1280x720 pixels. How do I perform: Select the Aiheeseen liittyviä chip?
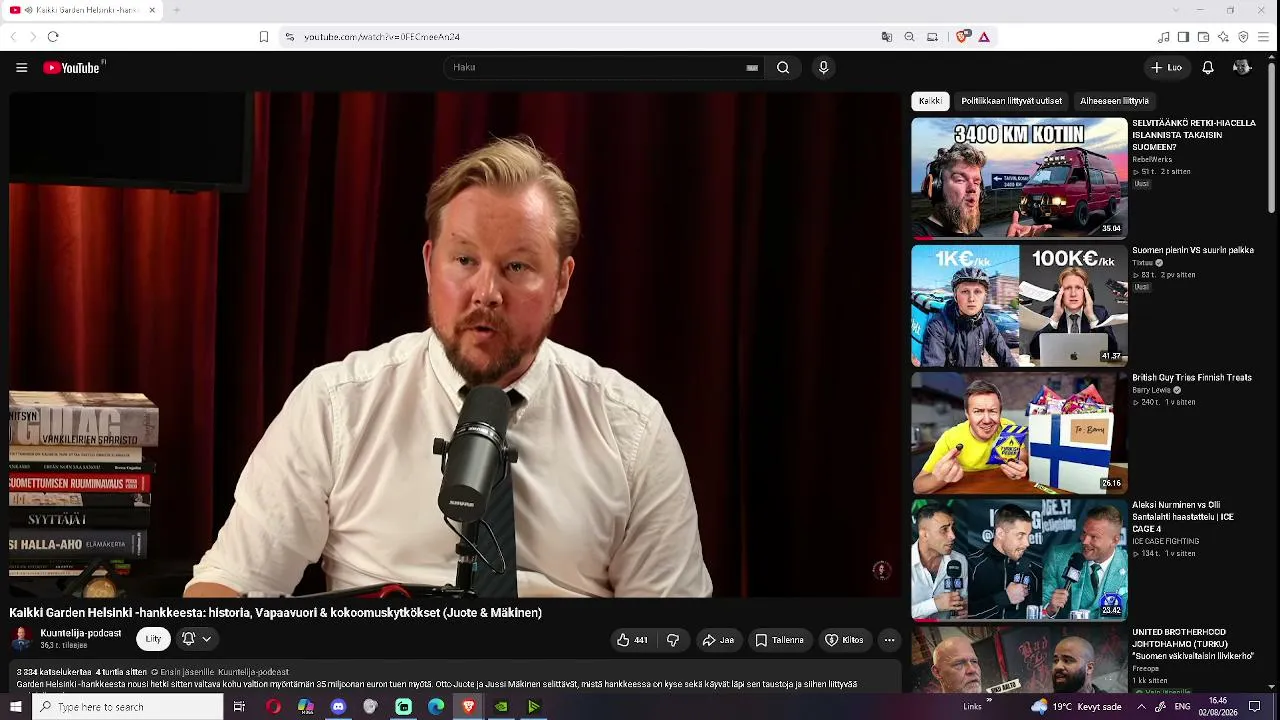[1114, 101]
